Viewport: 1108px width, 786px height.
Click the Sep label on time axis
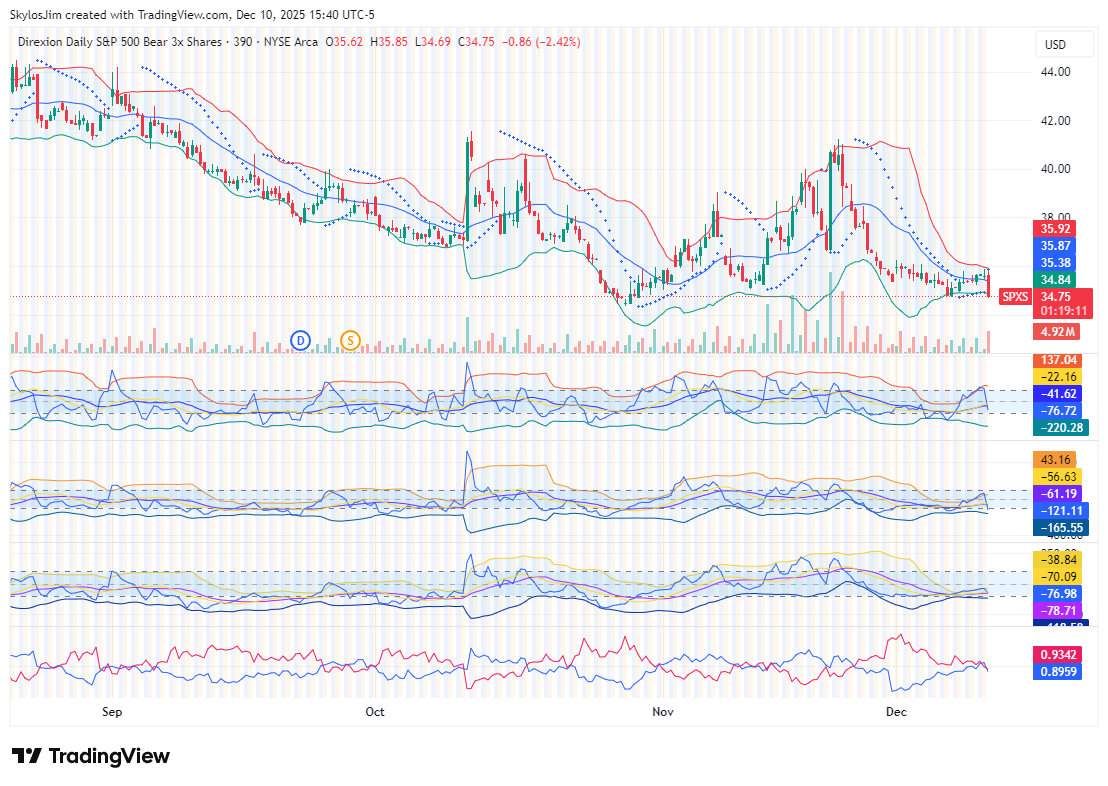click(x=112, y=712)
